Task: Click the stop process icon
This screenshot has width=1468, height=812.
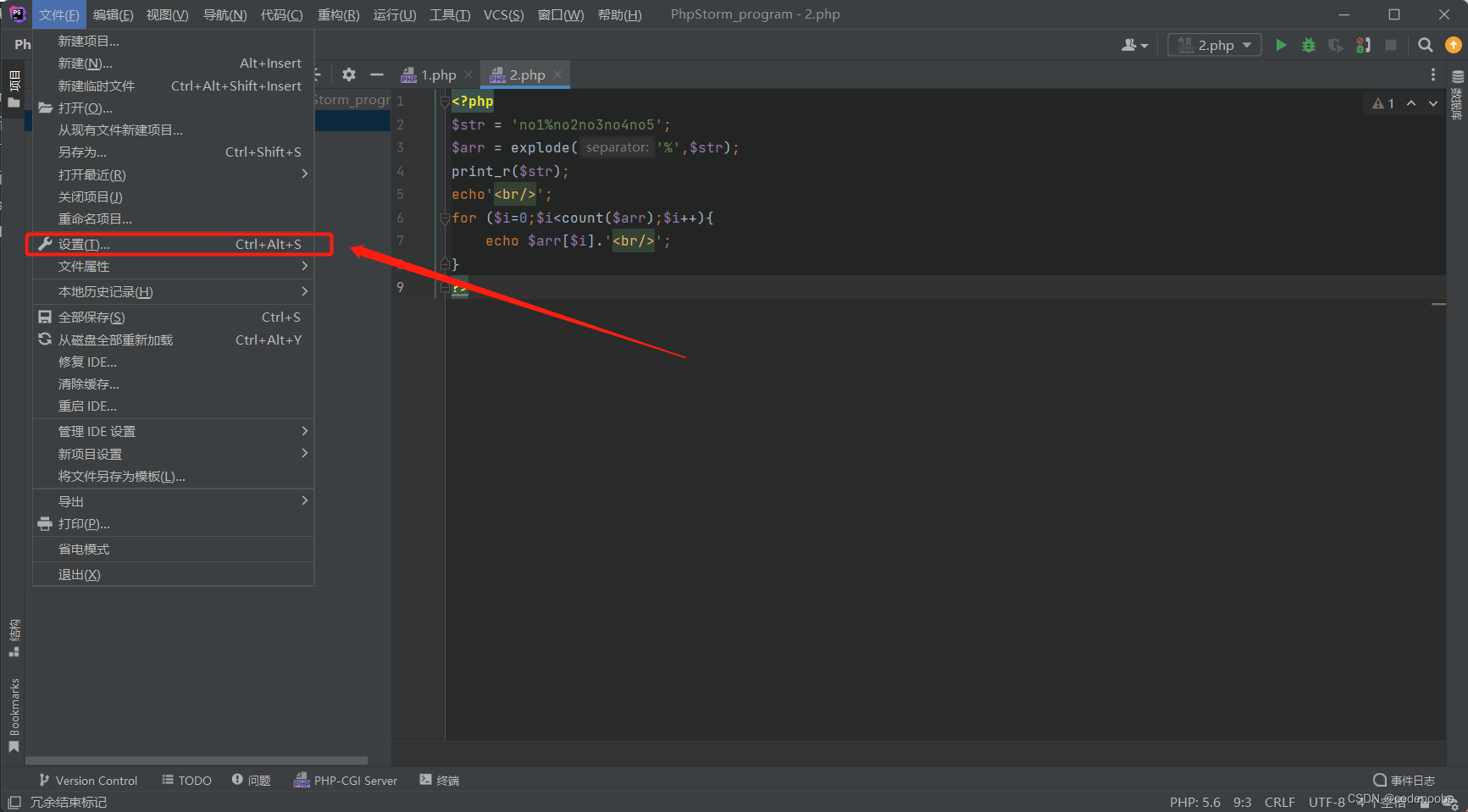Action: [1391, 45]
